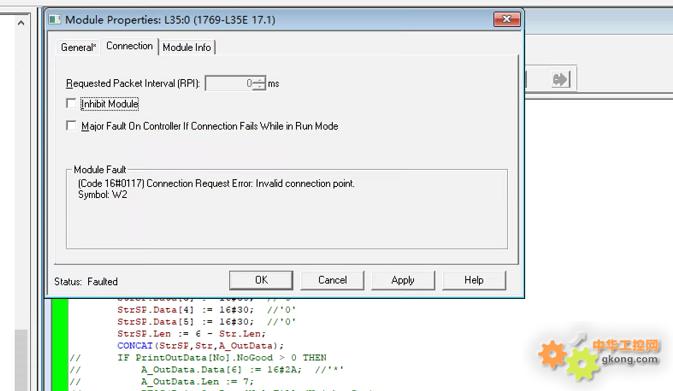Switch to the General tab

point(78,47)
